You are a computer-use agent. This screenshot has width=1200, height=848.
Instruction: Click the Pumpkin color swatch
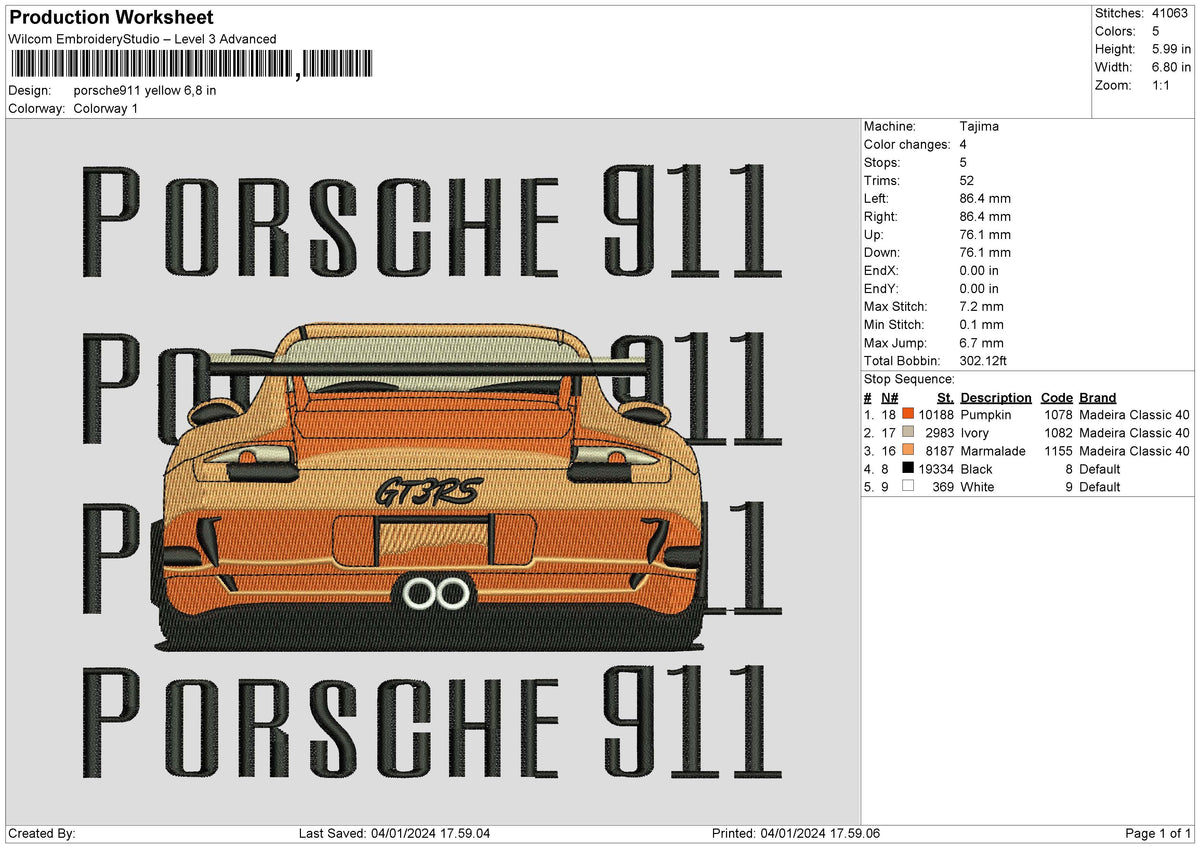[x=908, y=414]
